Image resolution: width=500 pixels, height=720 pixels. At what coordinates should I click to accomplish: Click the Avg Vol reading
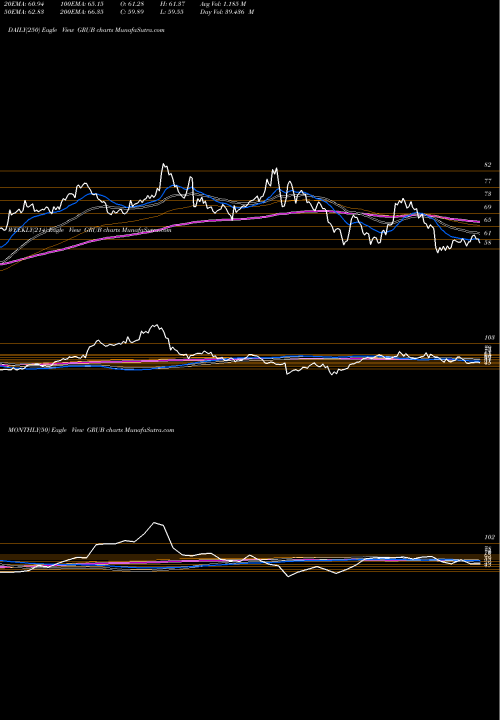(224, 4)
